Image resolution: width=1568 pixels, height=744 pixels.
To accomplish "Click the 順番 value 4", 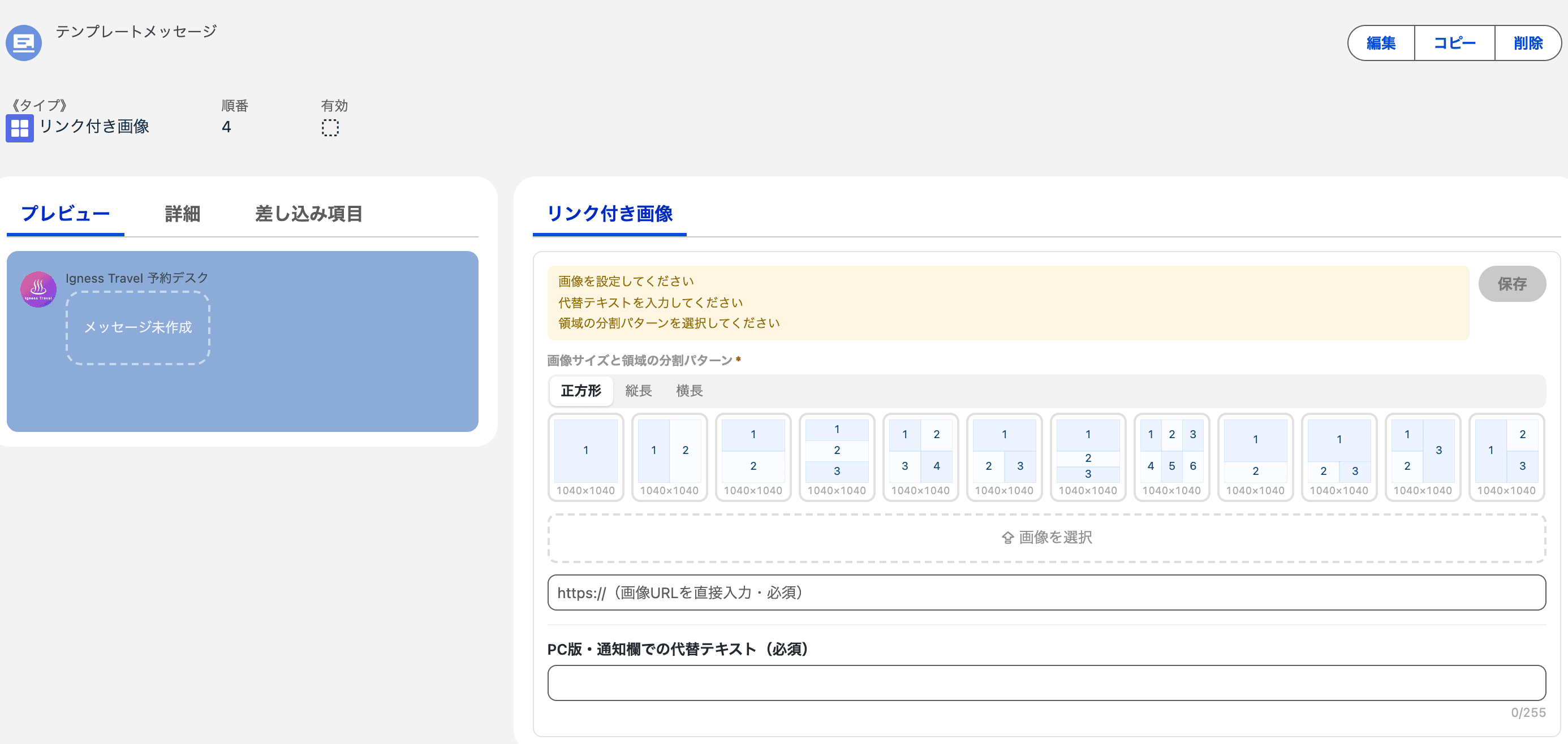I will coord(226,127).
